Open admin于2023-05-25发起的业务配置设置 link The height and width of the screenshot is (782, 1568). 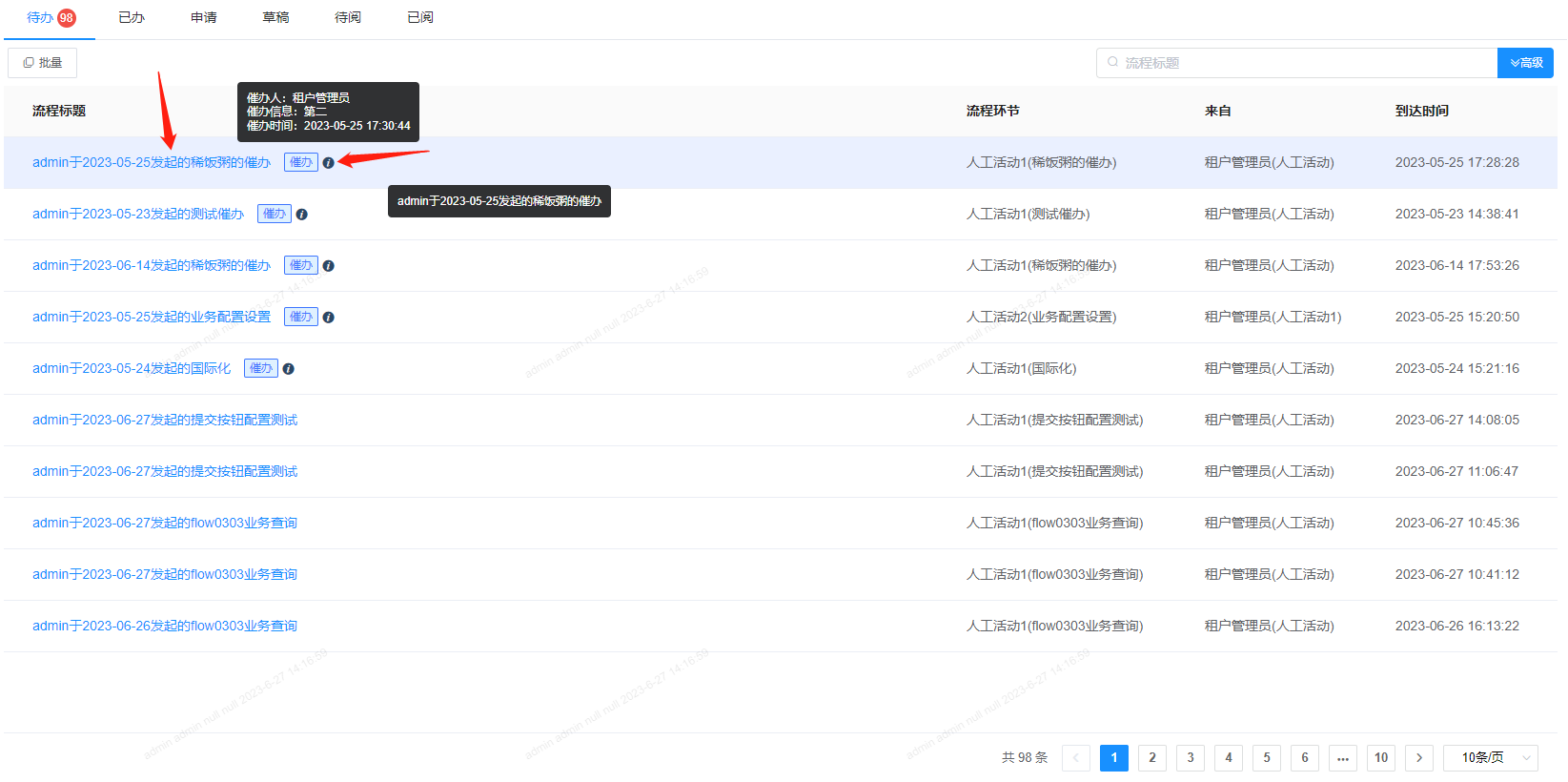[x=152, y=317]
